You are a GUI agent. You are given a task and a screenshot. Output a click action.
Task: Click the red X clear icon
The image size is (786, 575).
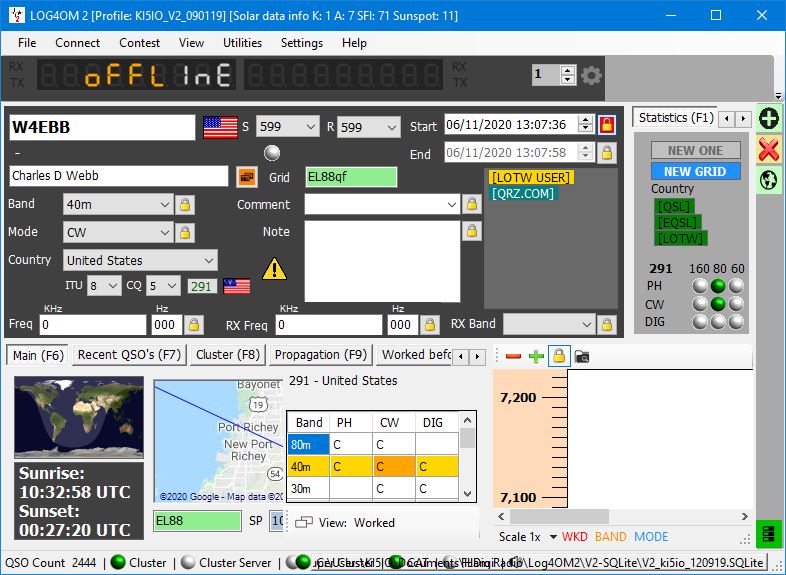768,149
